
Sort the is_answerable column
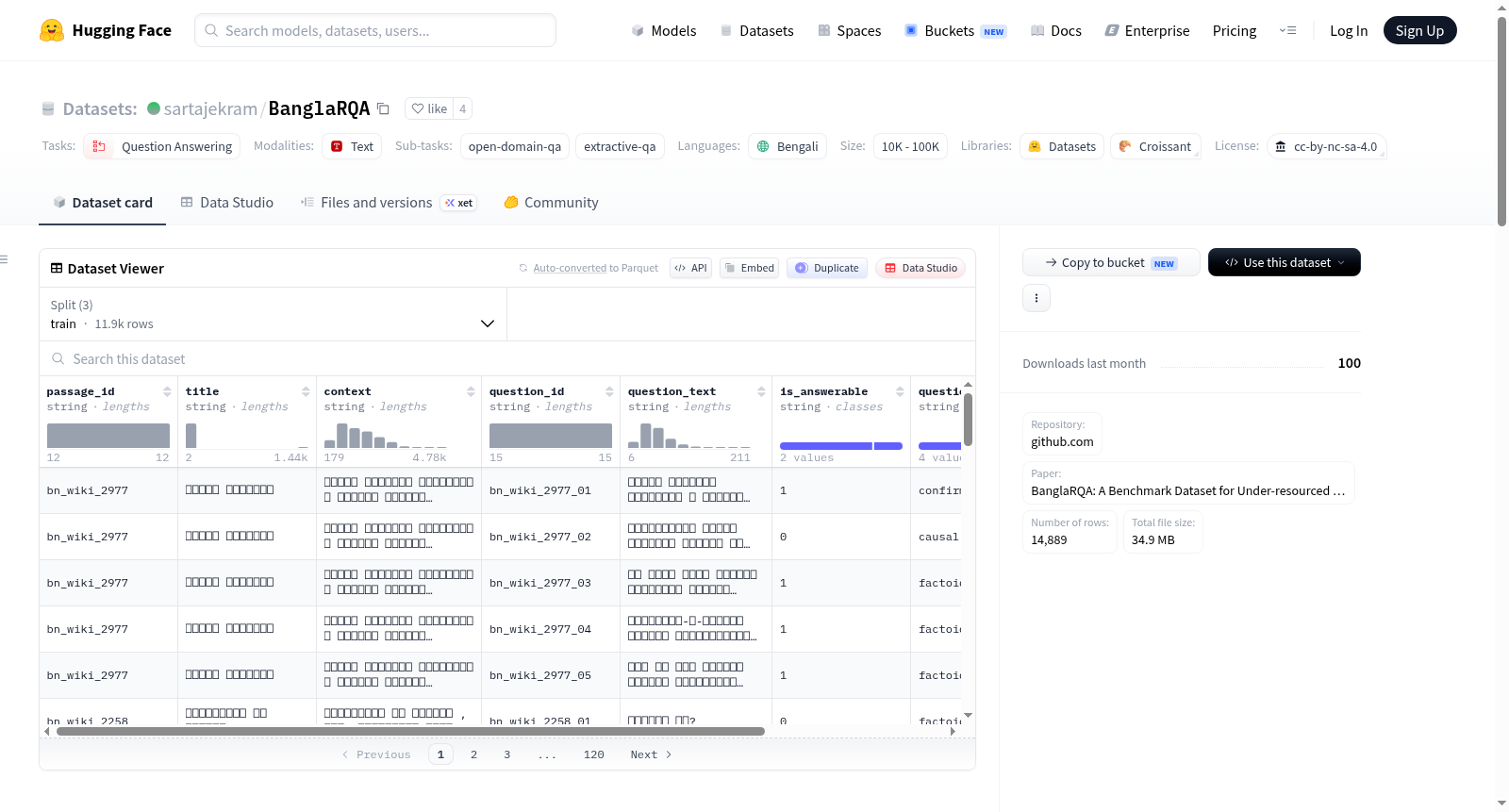tap(900, 391)
